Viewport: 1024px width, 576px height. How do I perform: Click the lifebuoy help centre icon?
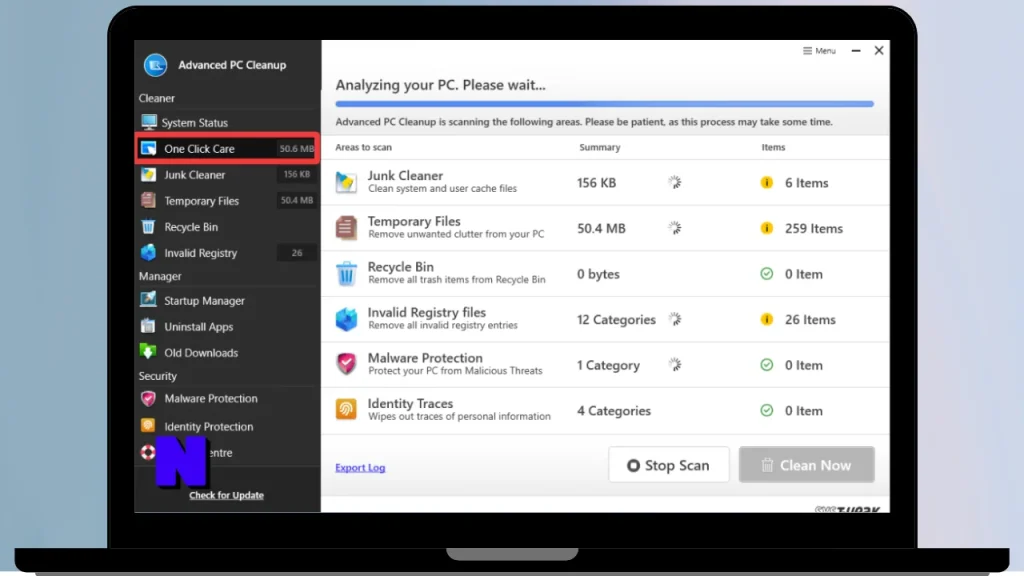click(148, 452)
